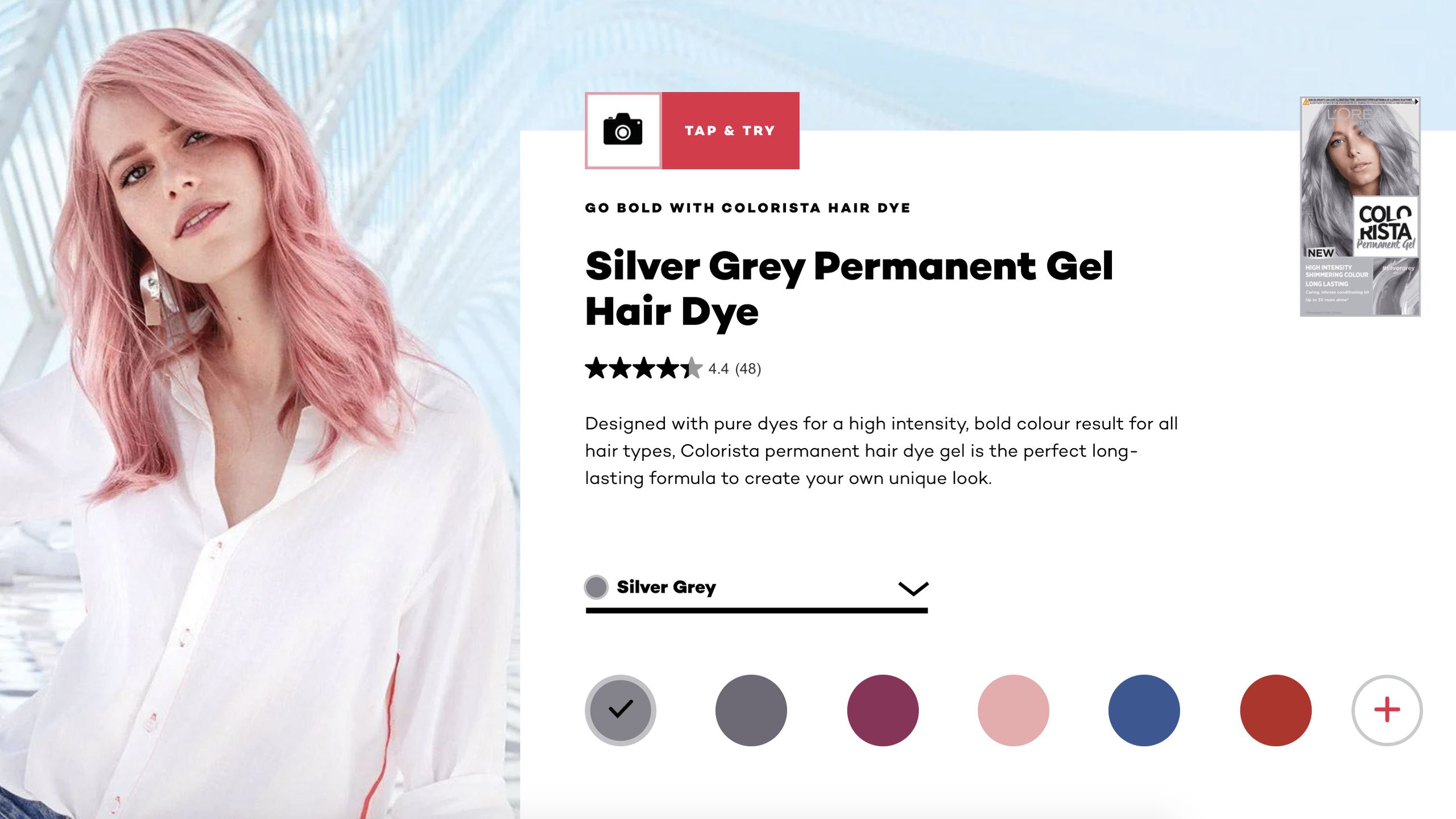Choose the burgundy purple colour swatch
The width and height of the screenshot is (1456, 819).
883,710
